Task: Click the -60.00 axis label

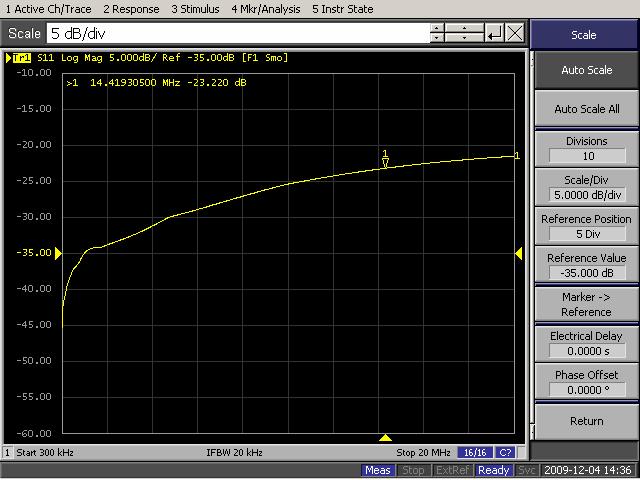Action: (34, 433)
